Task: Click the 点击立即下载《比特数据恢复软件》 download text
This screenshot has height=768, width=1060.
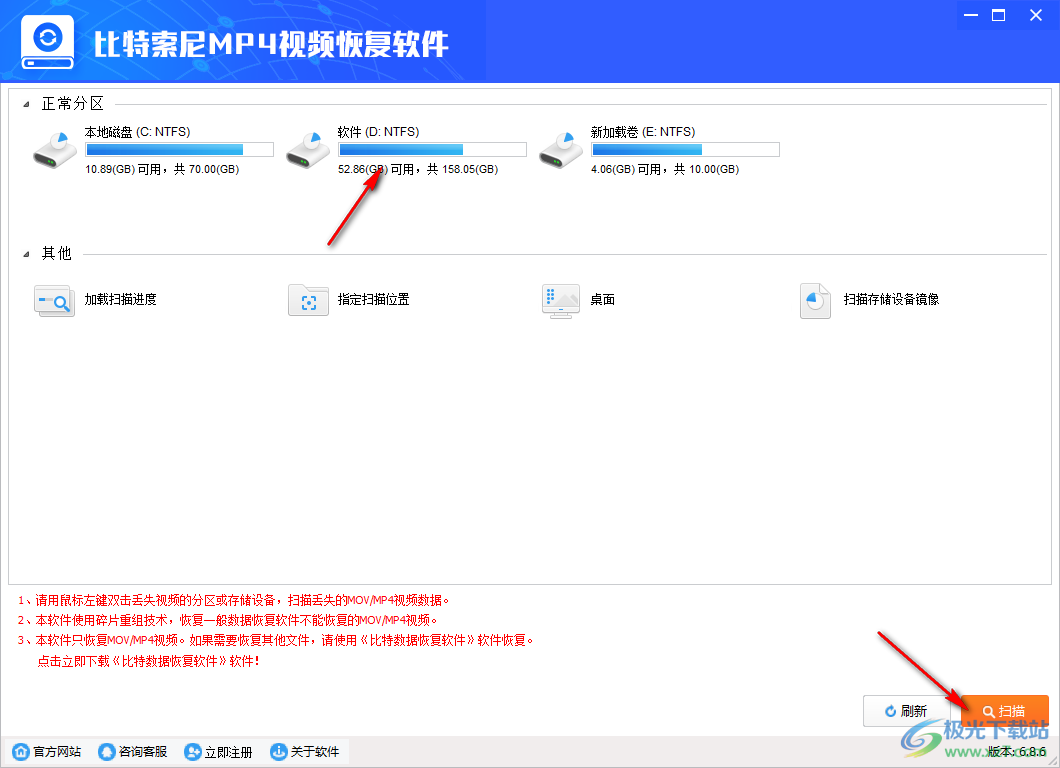Action: (149, 661)
